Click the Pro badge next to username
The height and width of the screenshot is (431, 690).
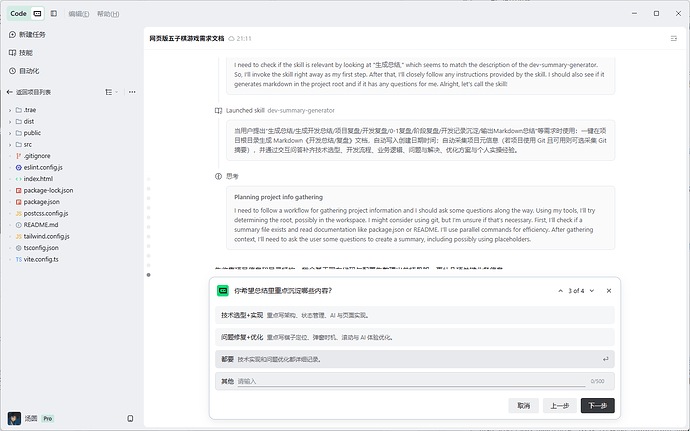point(48,419)
